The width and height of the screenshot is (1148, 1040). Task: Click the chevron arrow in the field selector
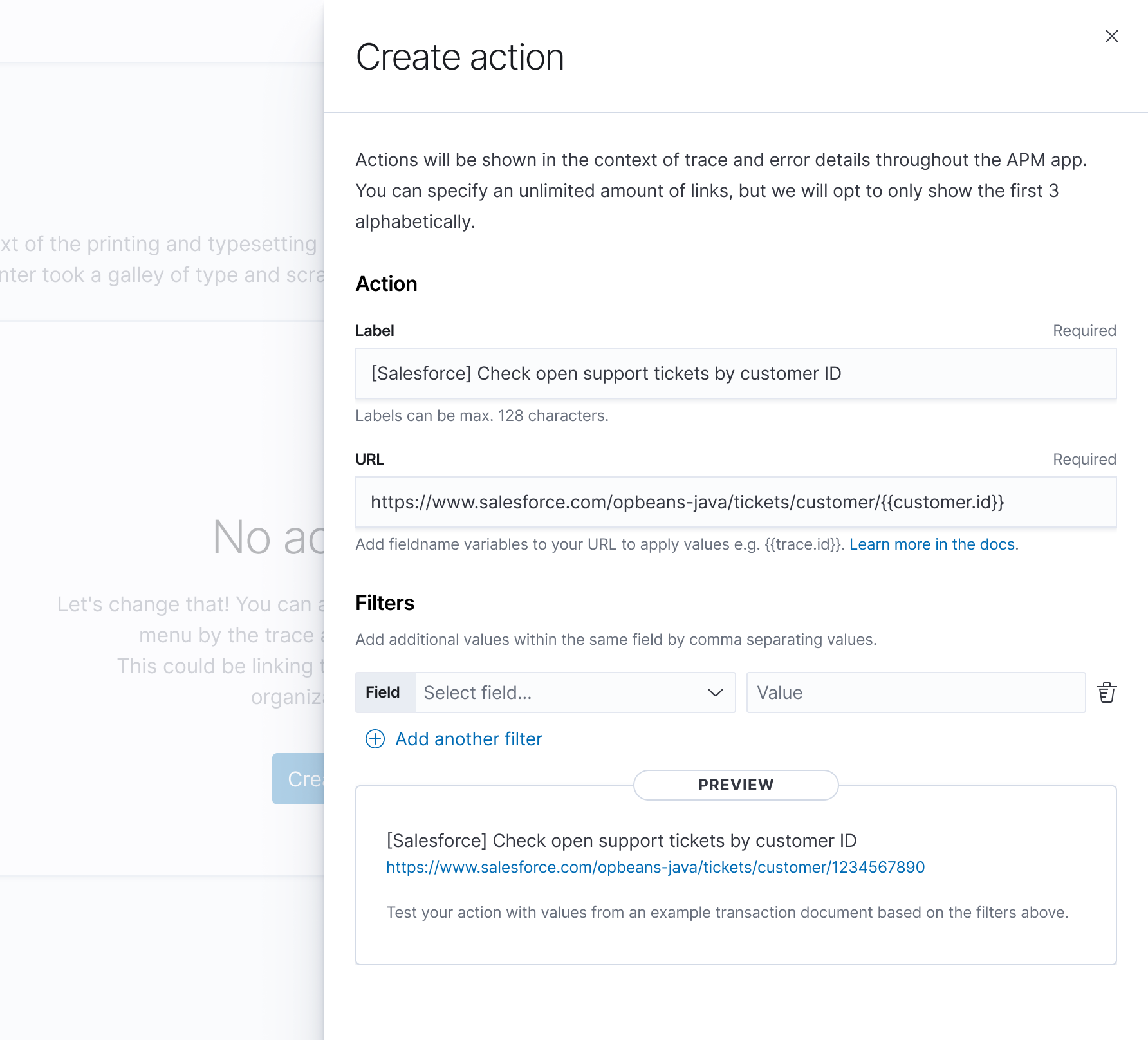click(x=714, y=692)
